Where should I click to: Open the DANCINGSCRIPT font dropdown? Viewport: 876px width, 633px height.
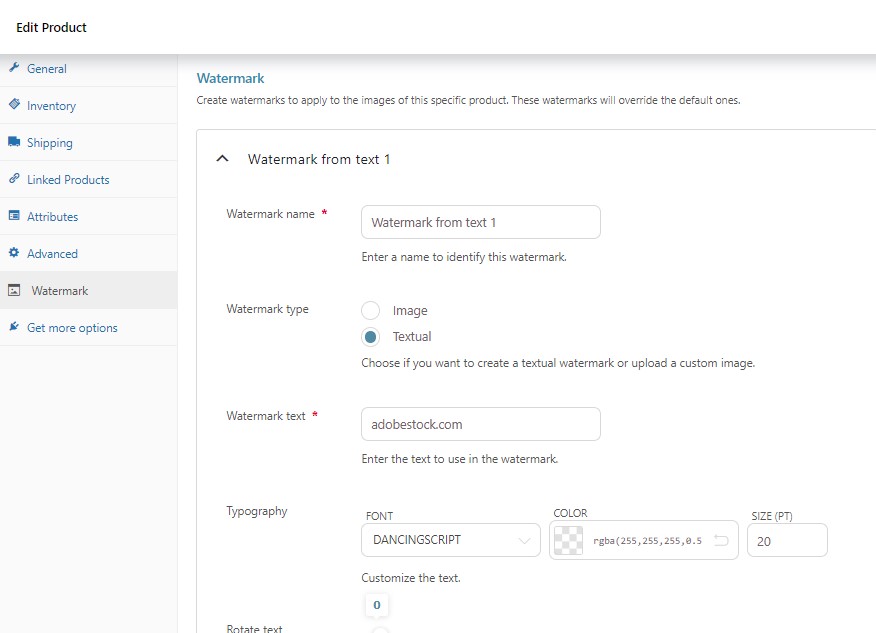451,540
